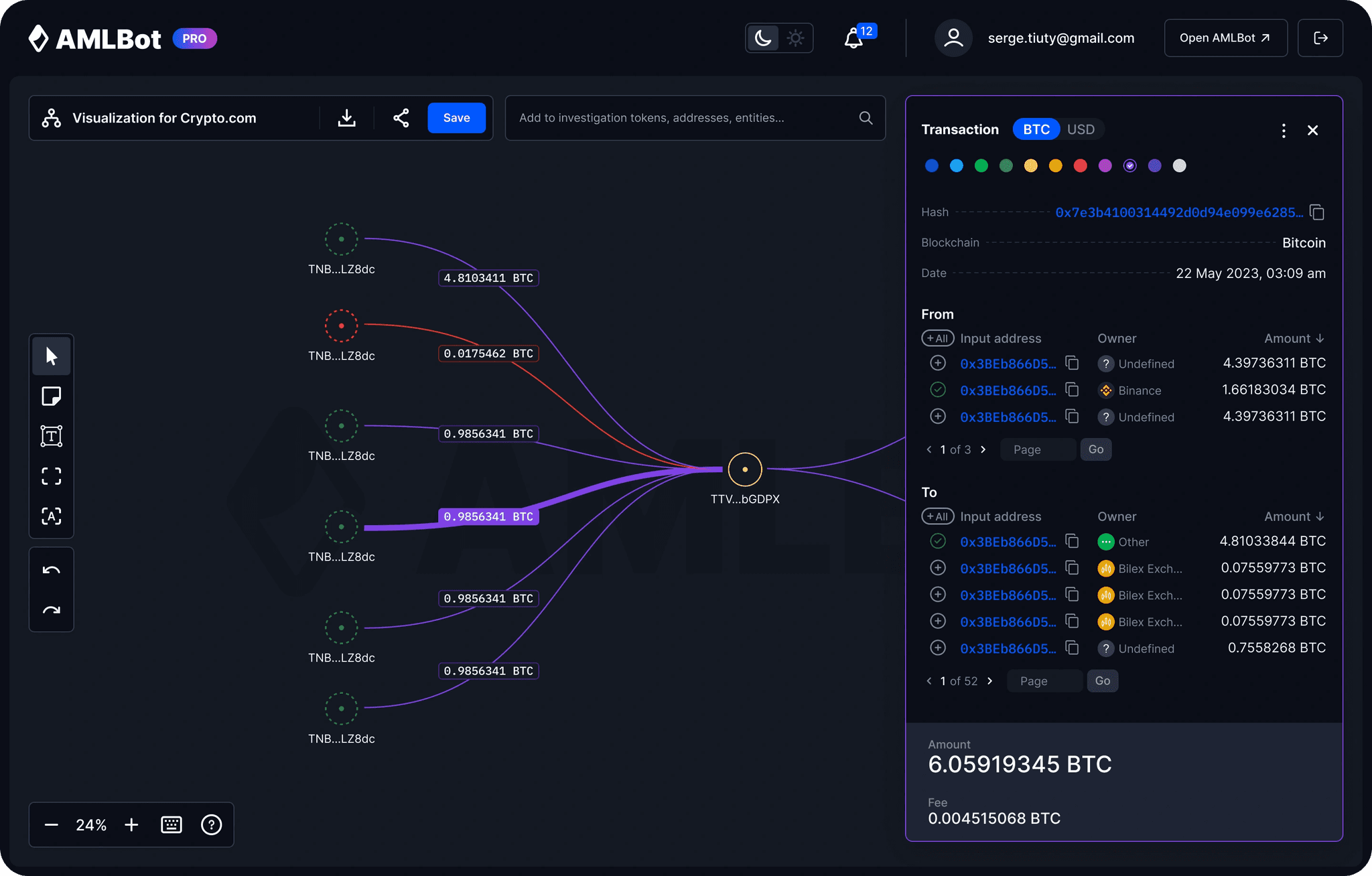The height and width of the screenshot is (876, 1372).
Task: Uncheck the Binance input address
Action: (x=938, y=390)
